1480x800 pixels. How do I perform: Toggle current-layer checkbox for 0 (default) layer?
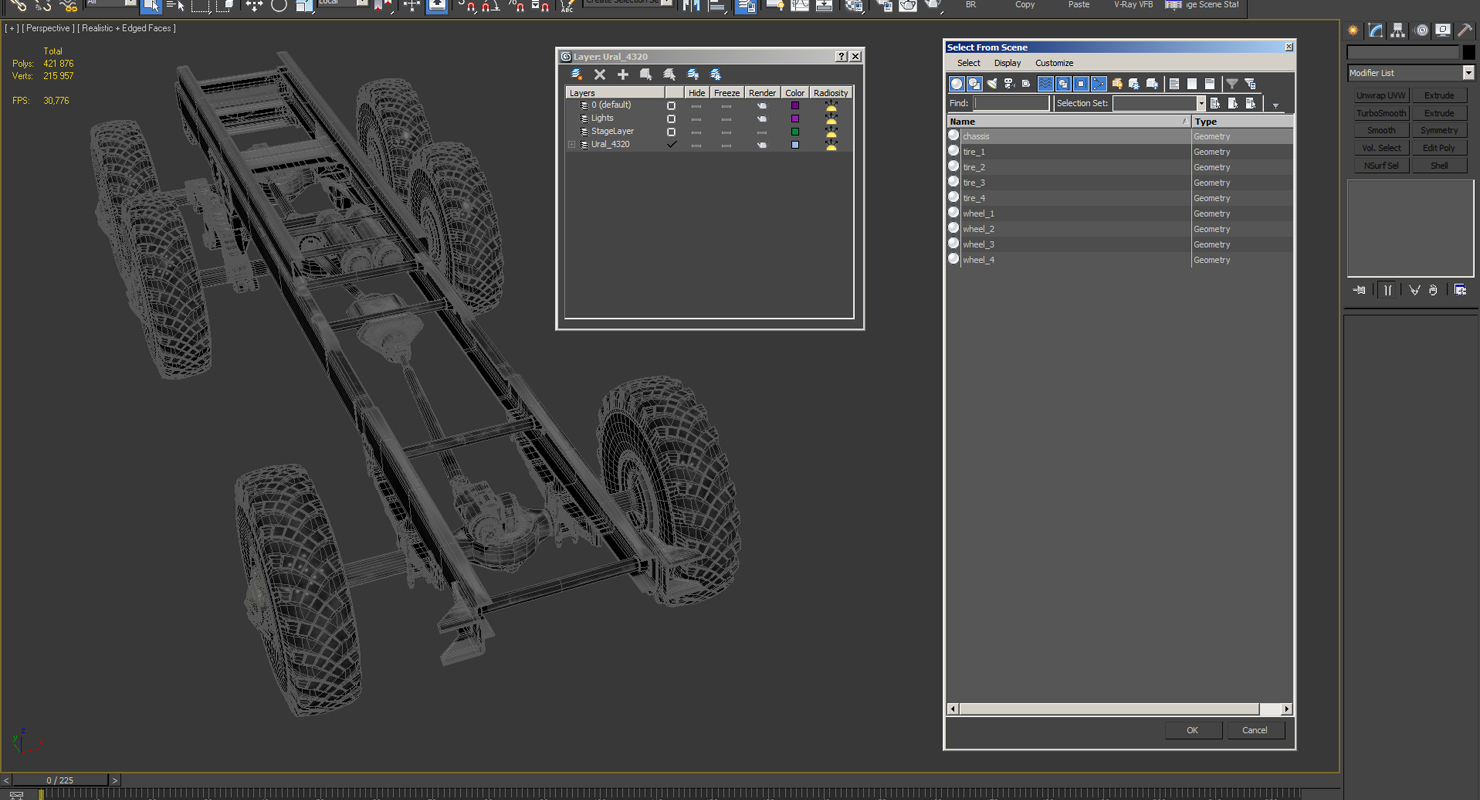click(x=671, y=105)
